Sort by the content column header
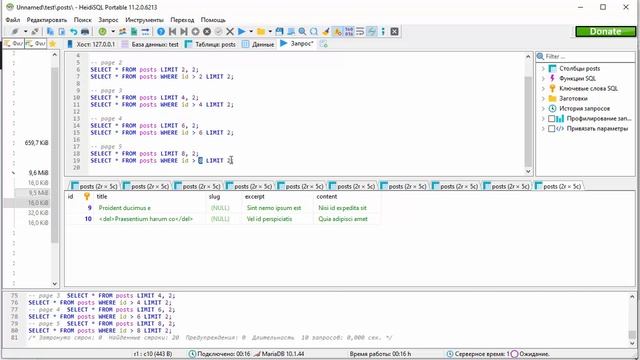This screenshot has height=360, width=640. [x=347, y=197]
